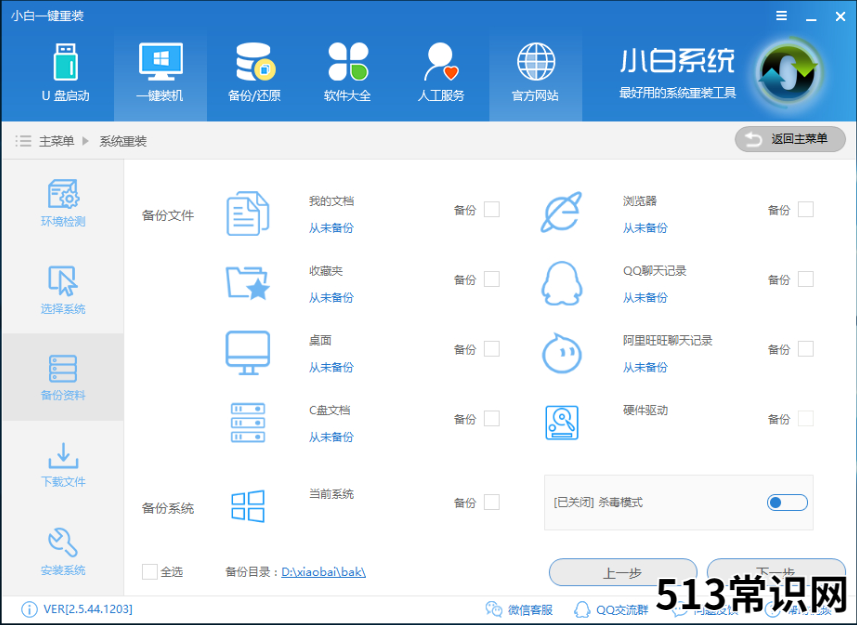The image size is (857, 625).
Task: Click the 系统重装 breadcrumb
Action: [123, 141]
